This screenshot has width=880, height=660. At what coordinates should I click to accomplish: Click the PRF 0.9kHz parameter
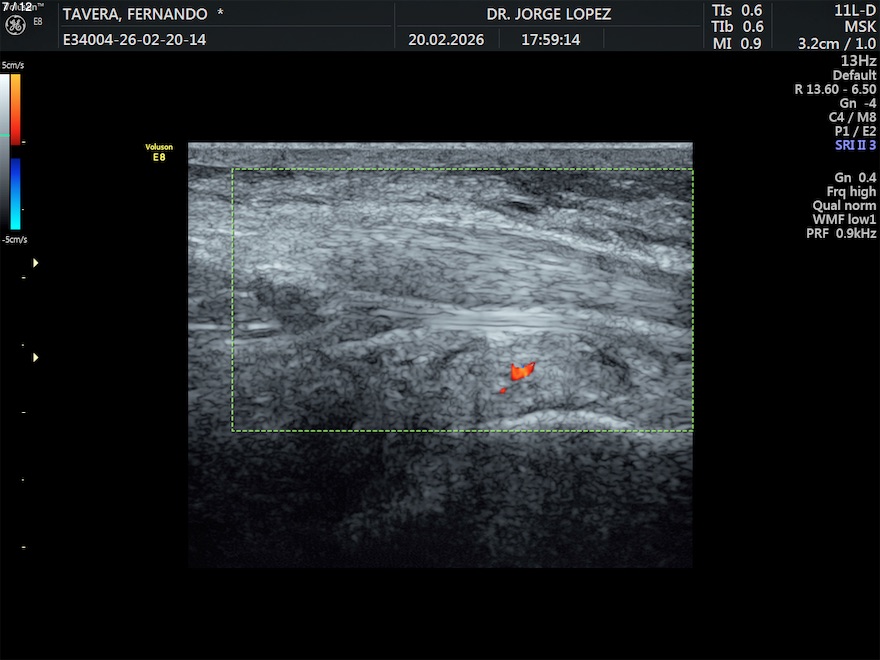(841, 233)
